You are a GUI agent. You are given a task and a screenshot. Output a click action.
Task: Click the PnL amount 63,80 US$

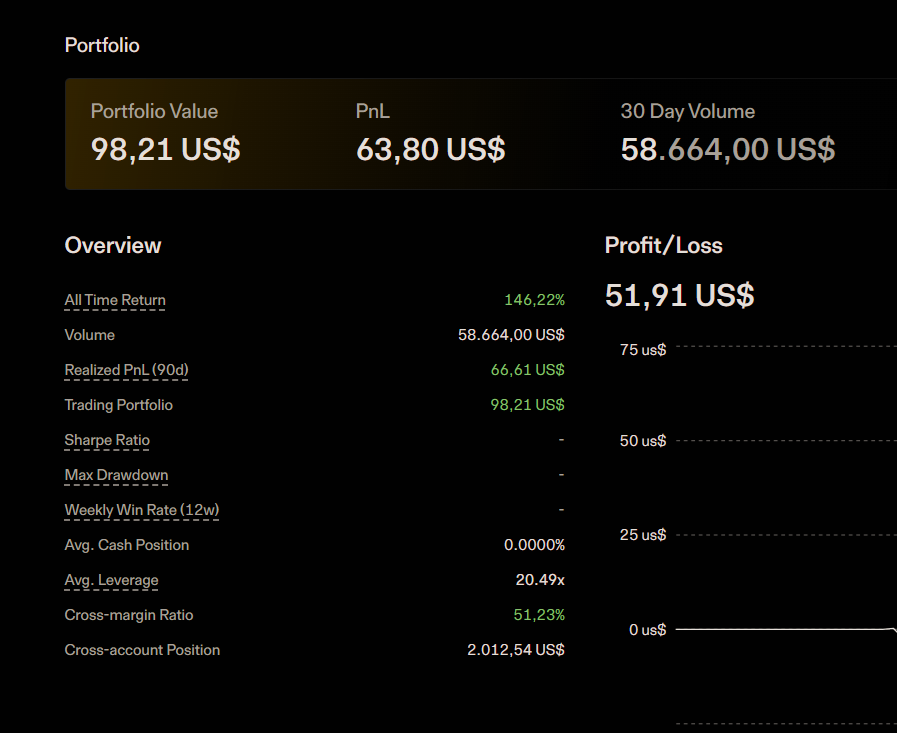point(431,149)
